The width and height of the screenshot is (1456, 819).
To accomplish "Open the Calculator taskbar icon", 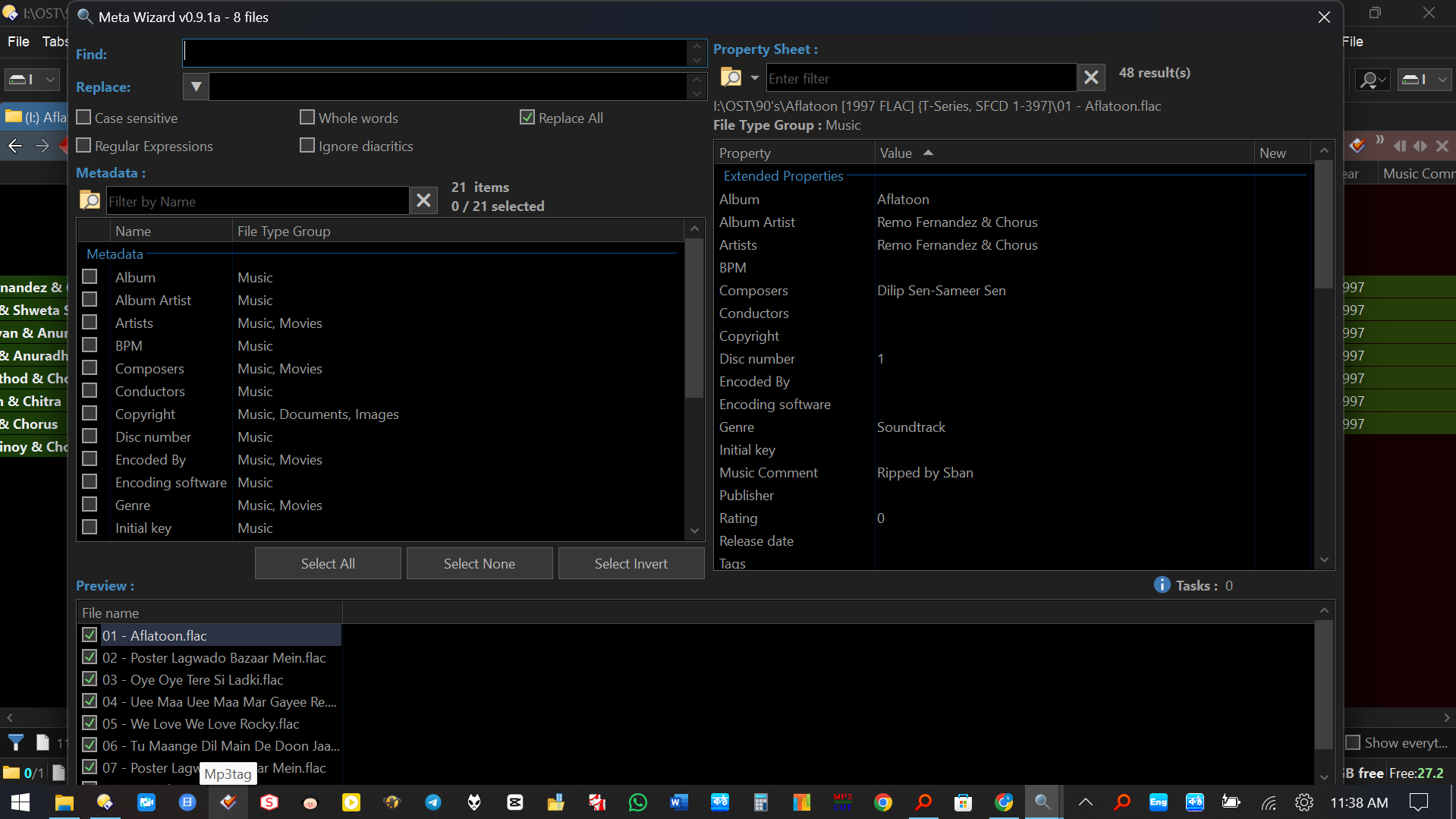I will coord(760,802).
